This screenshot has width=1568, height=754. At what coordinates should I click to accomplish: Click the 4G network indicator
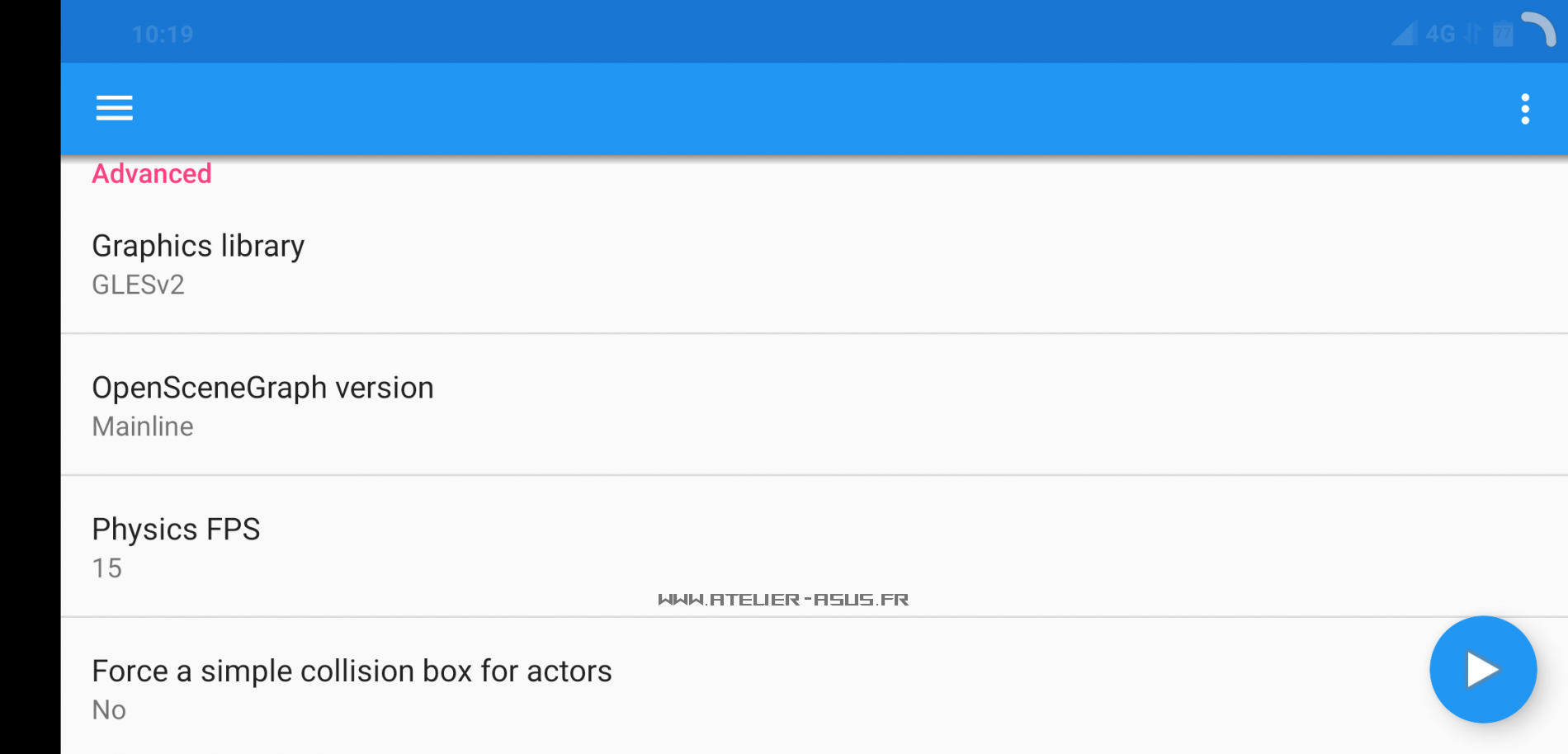pos(1440,34)
